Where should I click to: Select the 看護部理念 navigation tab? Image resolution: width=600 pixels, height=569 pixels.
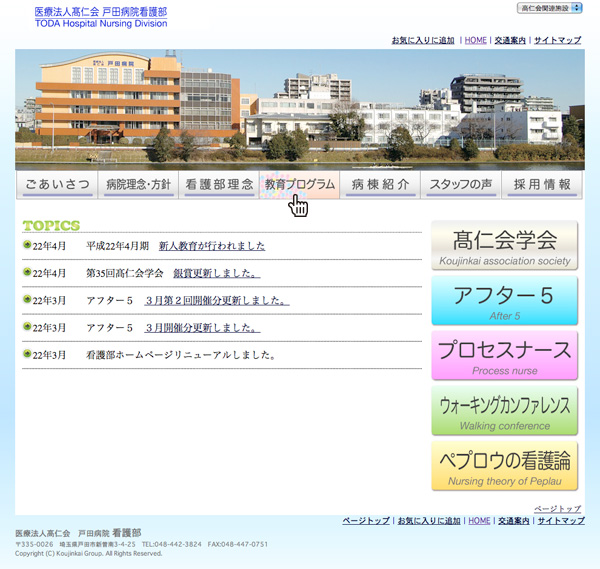[x=219, y=185]
